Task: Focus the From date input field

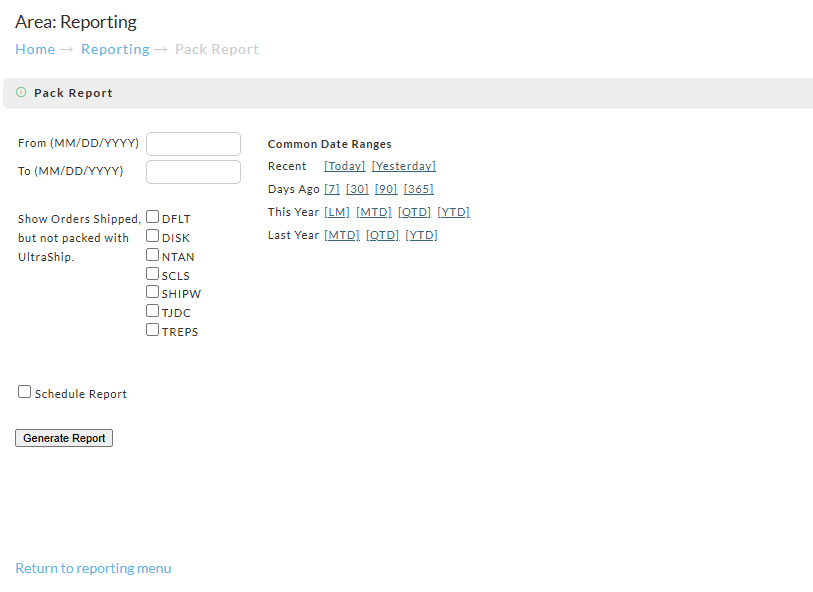Action: pos(193,144)
